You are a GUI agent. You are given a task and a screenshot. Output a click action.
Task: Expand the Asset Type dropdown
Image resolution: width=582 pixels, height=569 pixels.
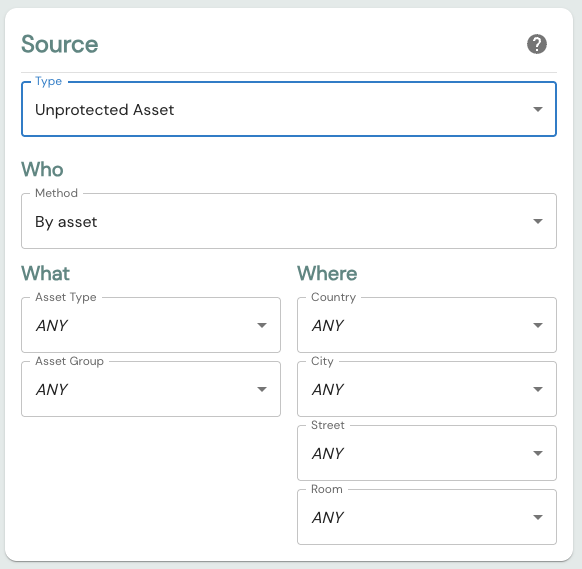click(x=151, y=325)
